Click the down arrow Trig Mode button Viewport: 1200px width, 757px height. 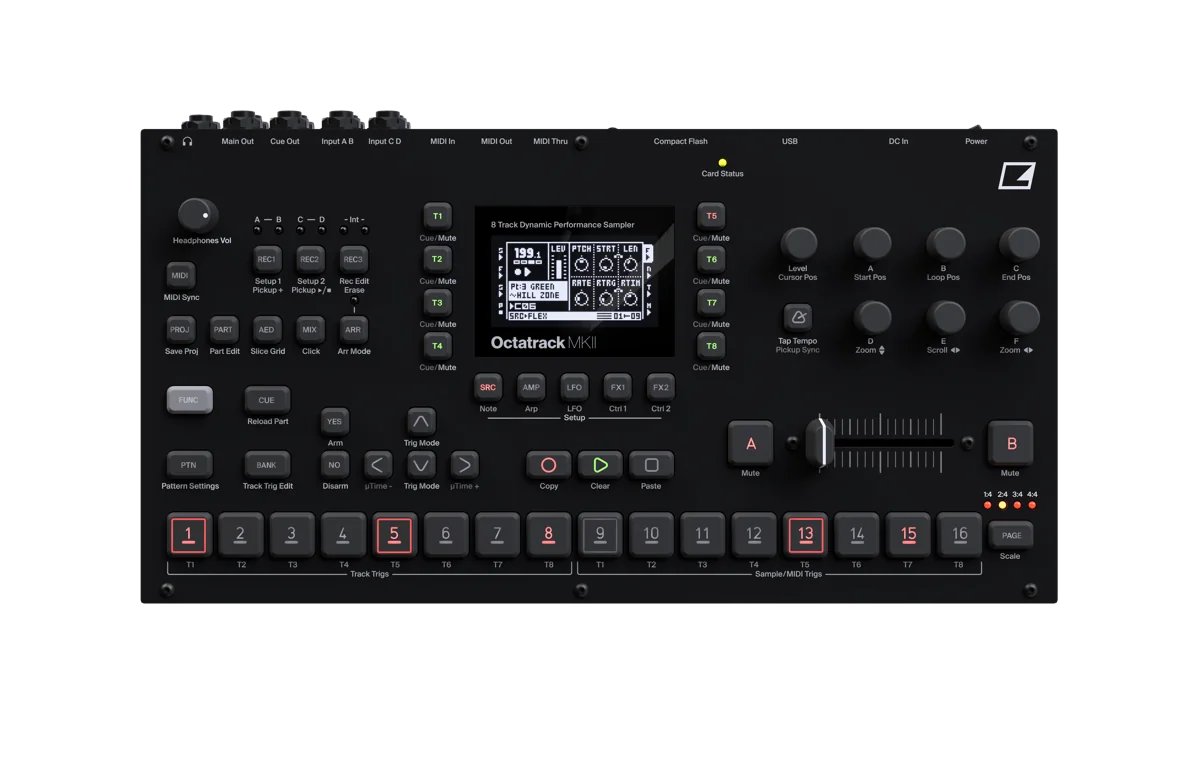click(421, 465)
